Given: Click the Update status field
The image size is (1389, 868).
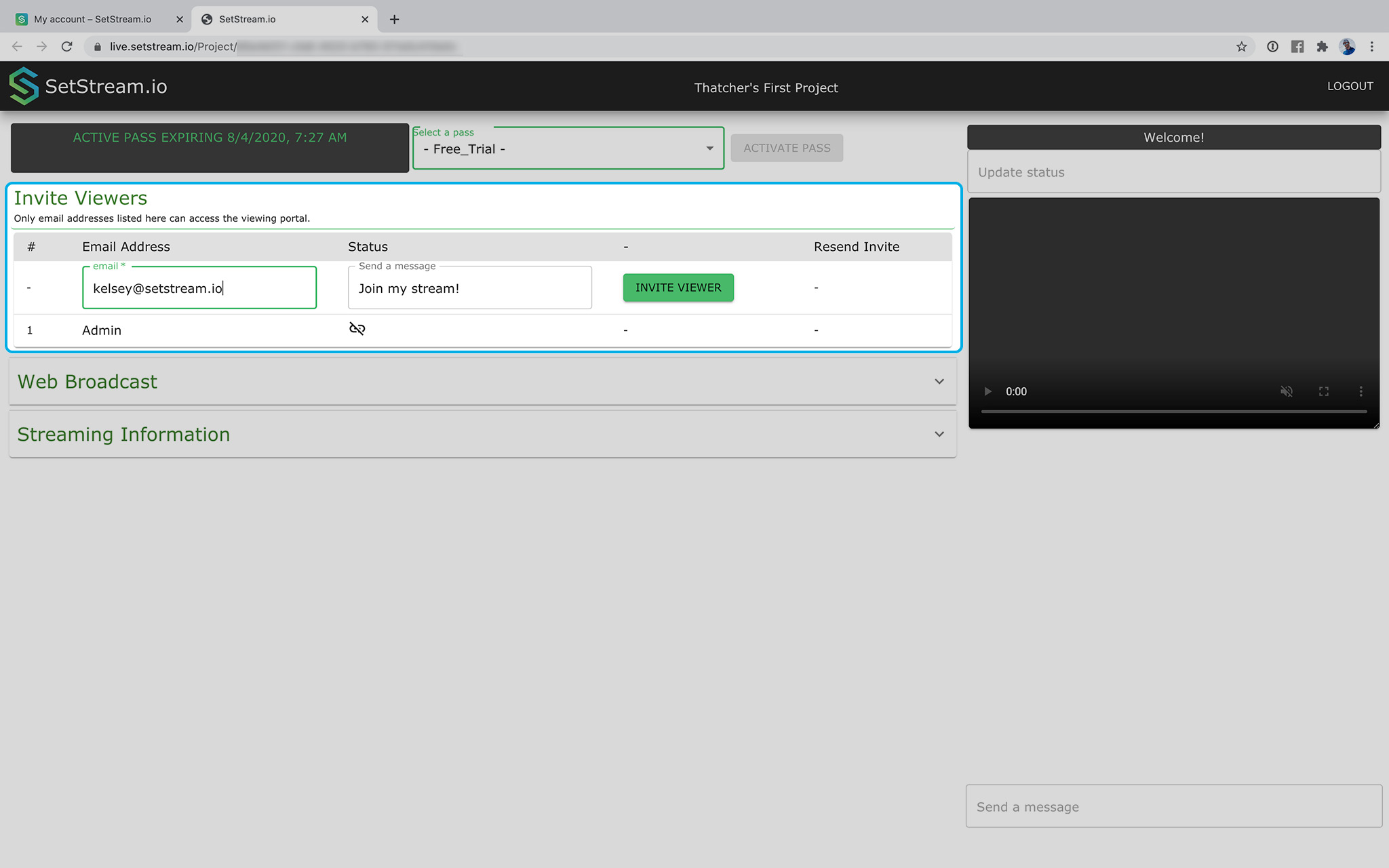Looking at the screenshot, I should coord(1174,172).
